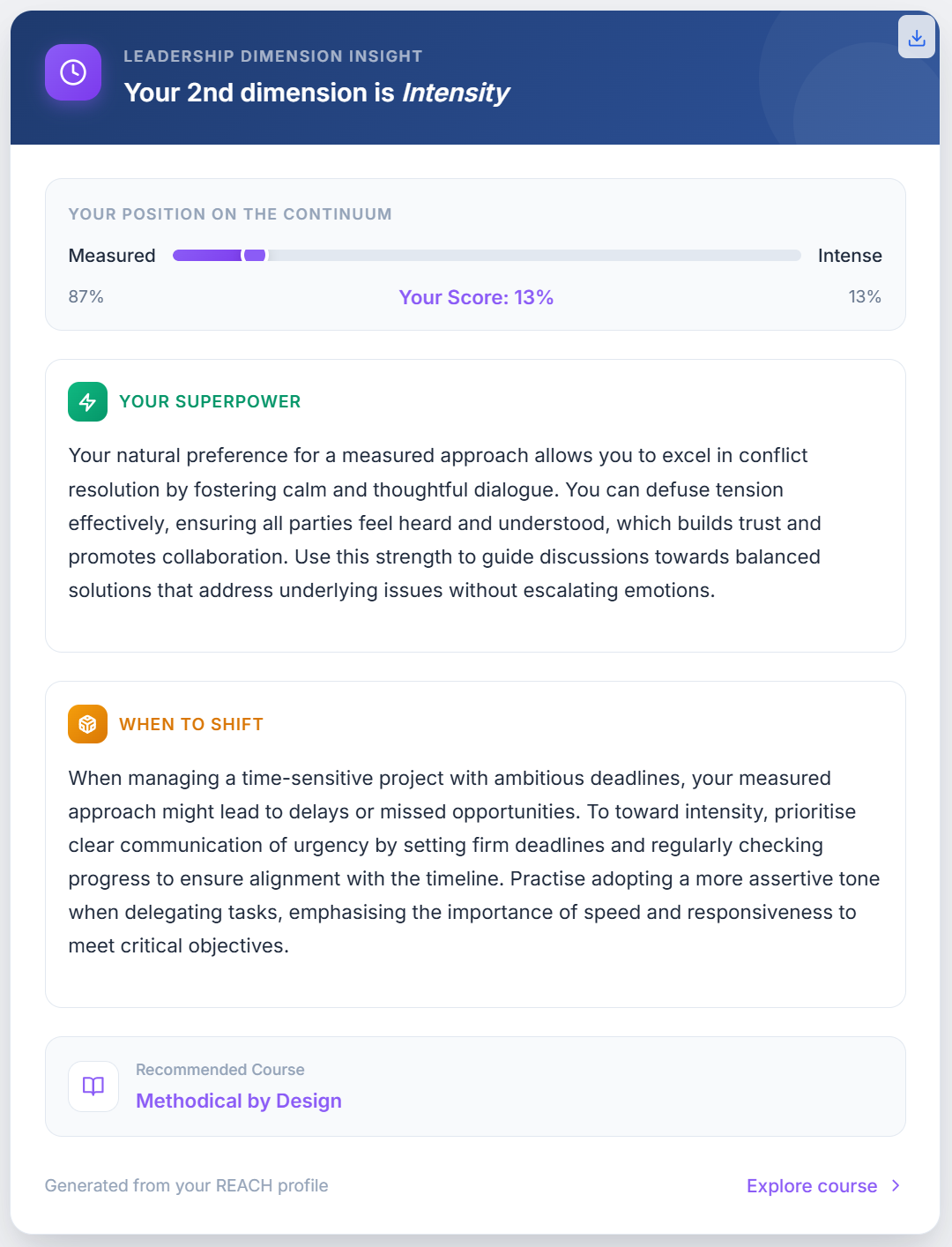Click the Your Score: 13% text
The width and height of the screenshot is (952, 1247).
(476, 297)
